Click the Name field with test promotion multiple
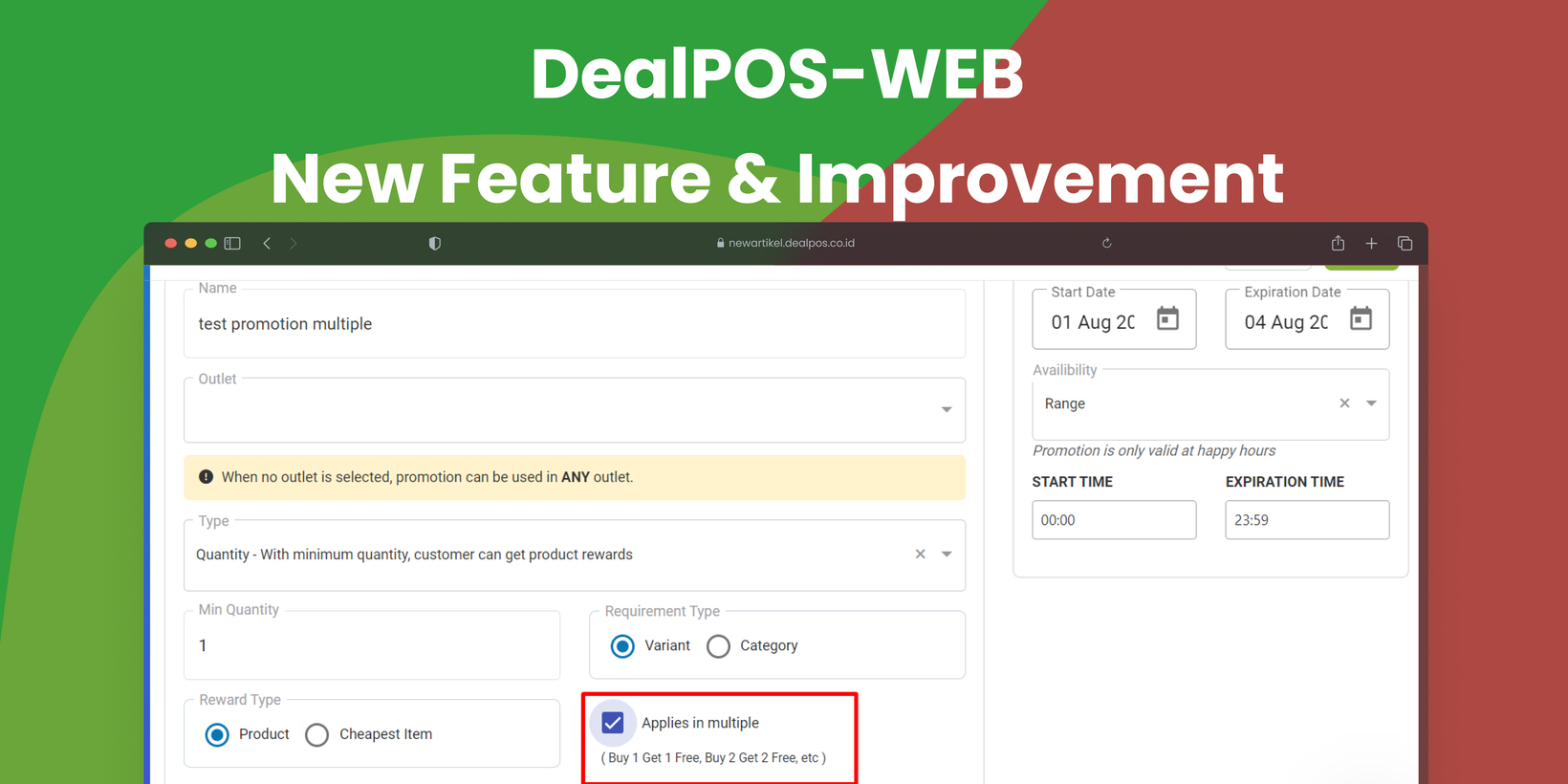 click(x=575, y=324)
